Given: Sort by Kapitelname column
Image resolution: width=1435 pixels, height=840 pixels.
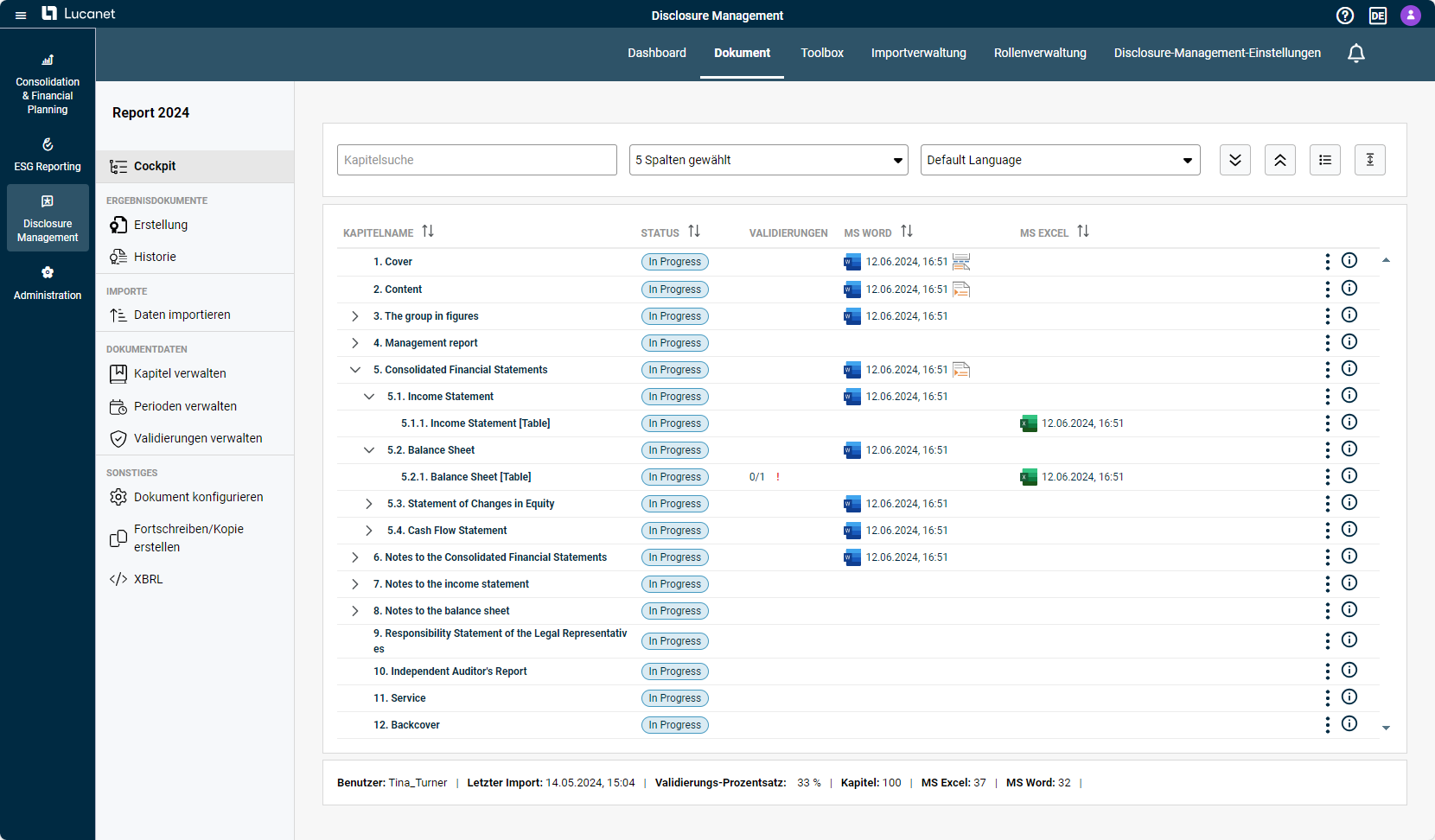Looking at the screenshot, I should 428,232.
